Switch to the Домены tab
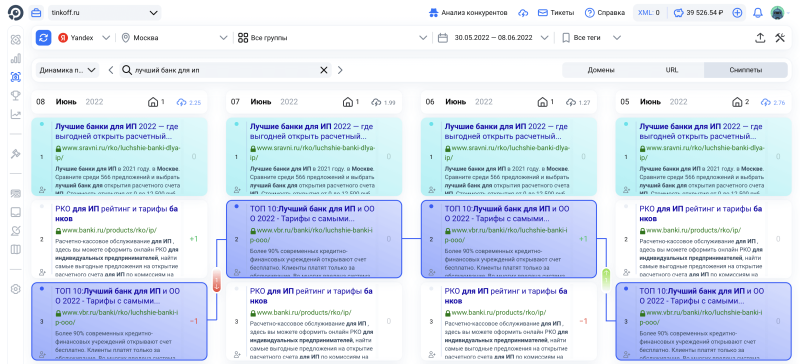The height and width of the screenshot is (364, 800). [x=601, y=70]
